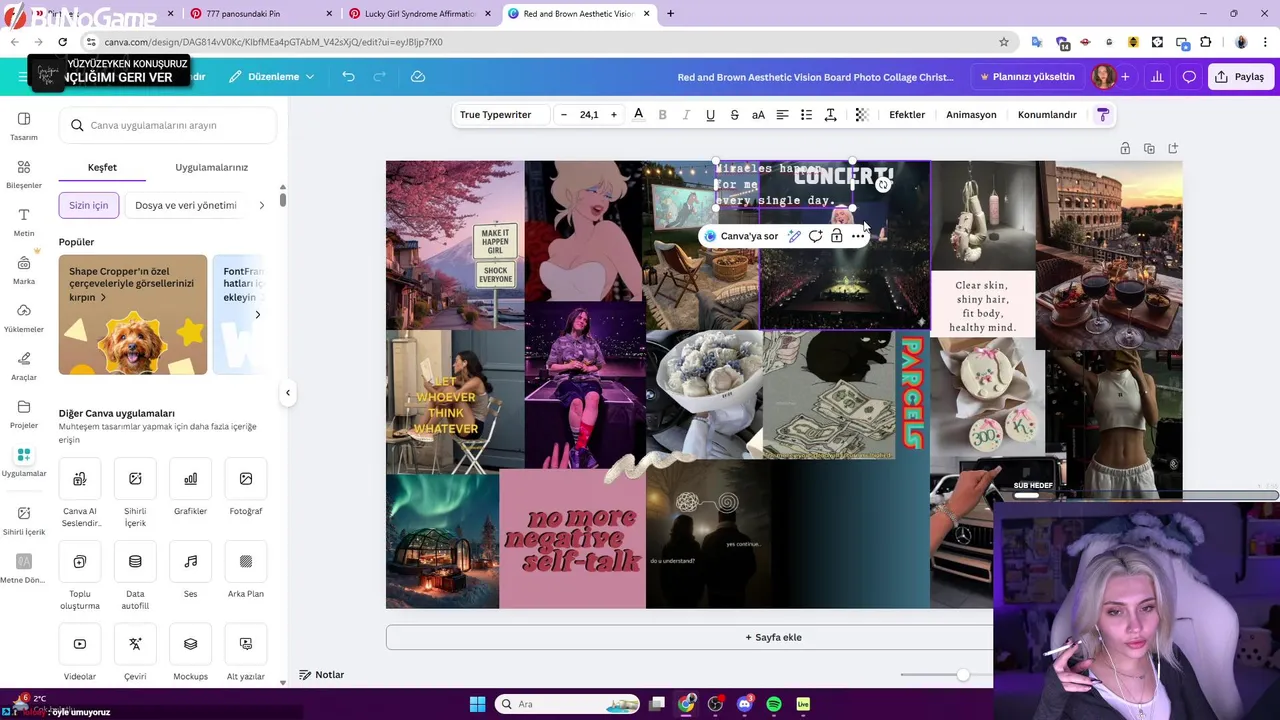Click the font size value field
This screenshot has width=1280, height=720.
[x=589, y=114]
